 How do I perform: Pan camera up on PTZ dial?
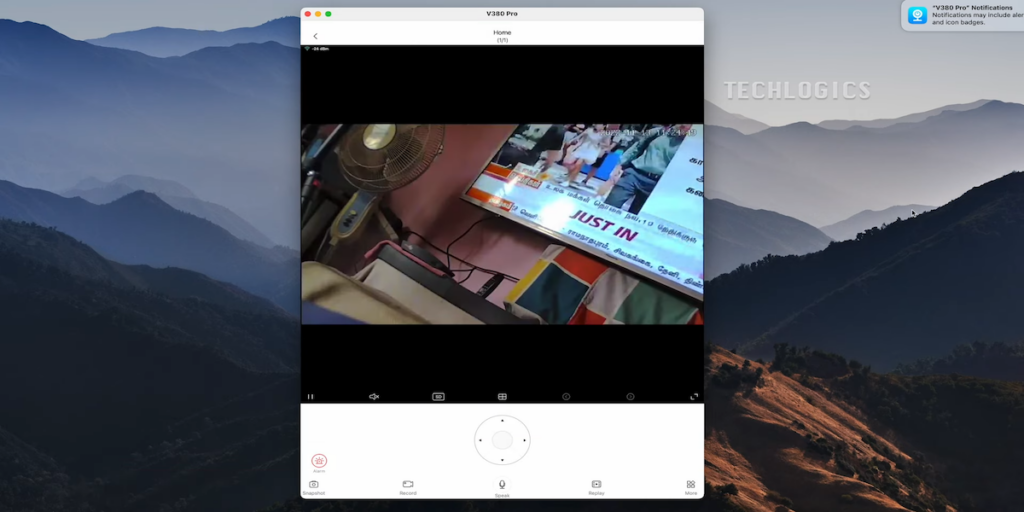502,420
